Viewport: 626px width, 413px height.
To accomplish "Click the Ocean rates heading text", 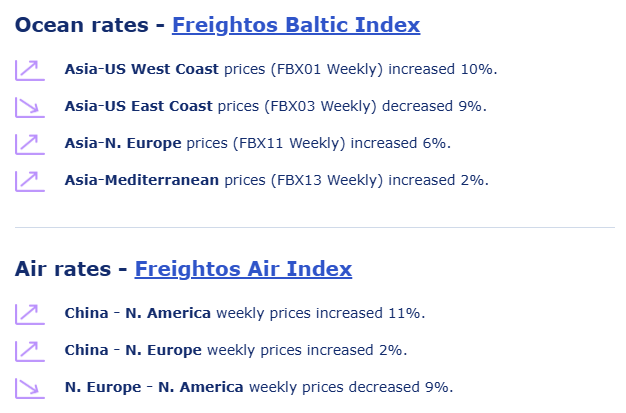I will point(82,25).
